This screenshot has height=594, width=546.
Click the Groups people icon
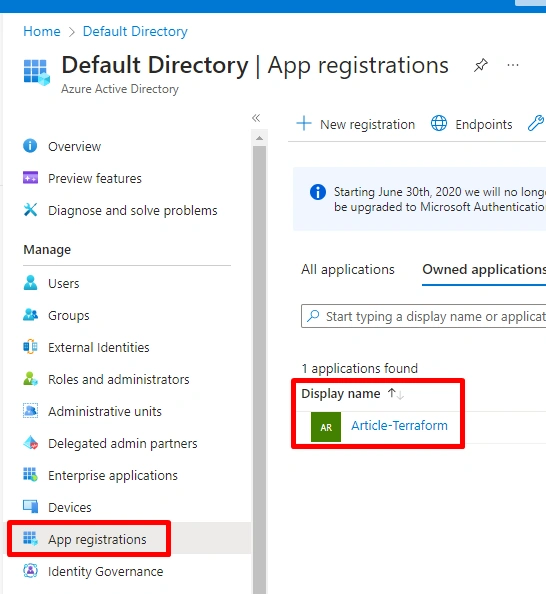[x=30, y=314]
